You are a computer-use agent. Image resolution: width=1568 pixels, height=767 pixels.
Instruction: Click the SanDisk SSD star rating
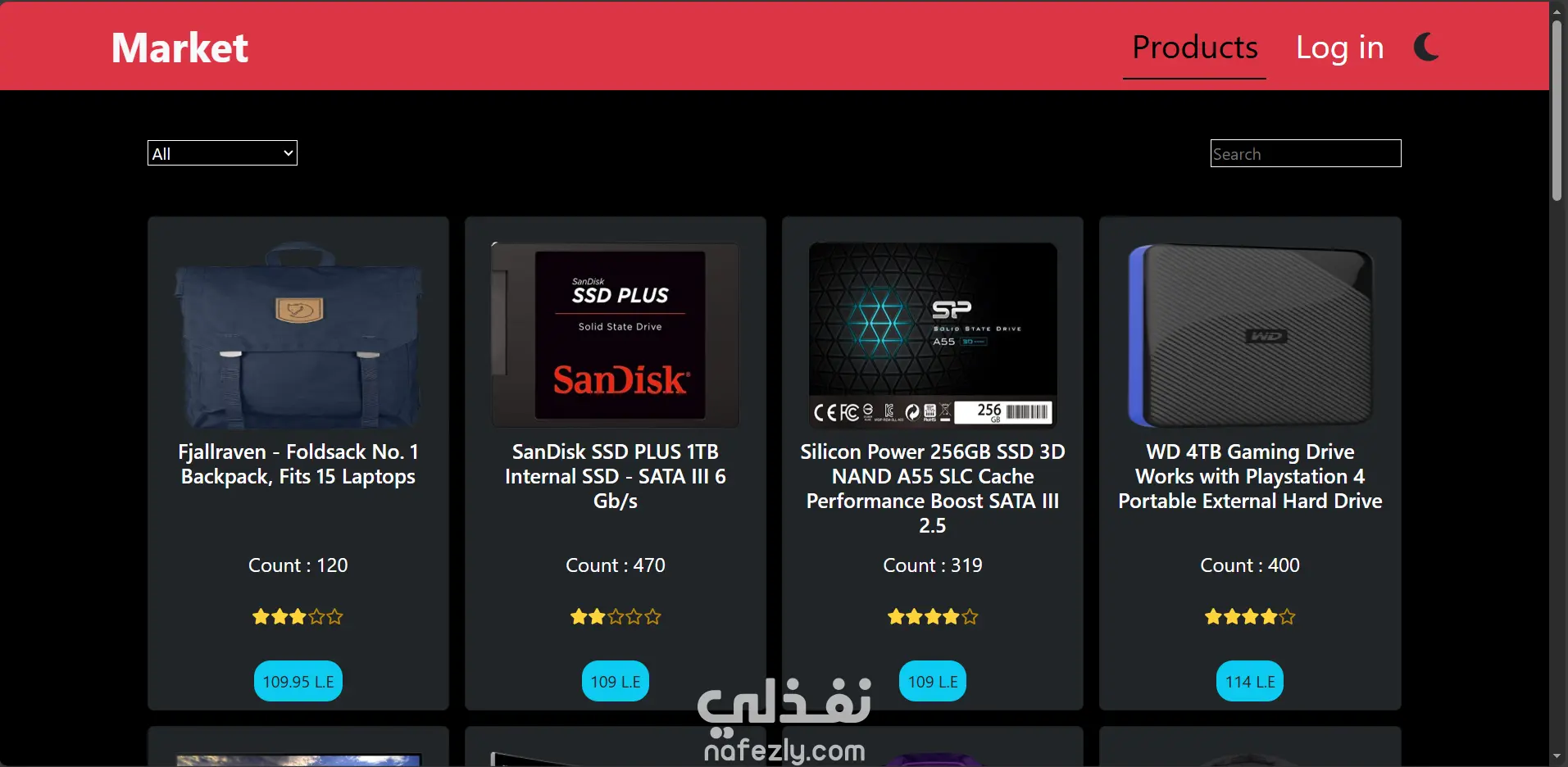click(616, 616)
